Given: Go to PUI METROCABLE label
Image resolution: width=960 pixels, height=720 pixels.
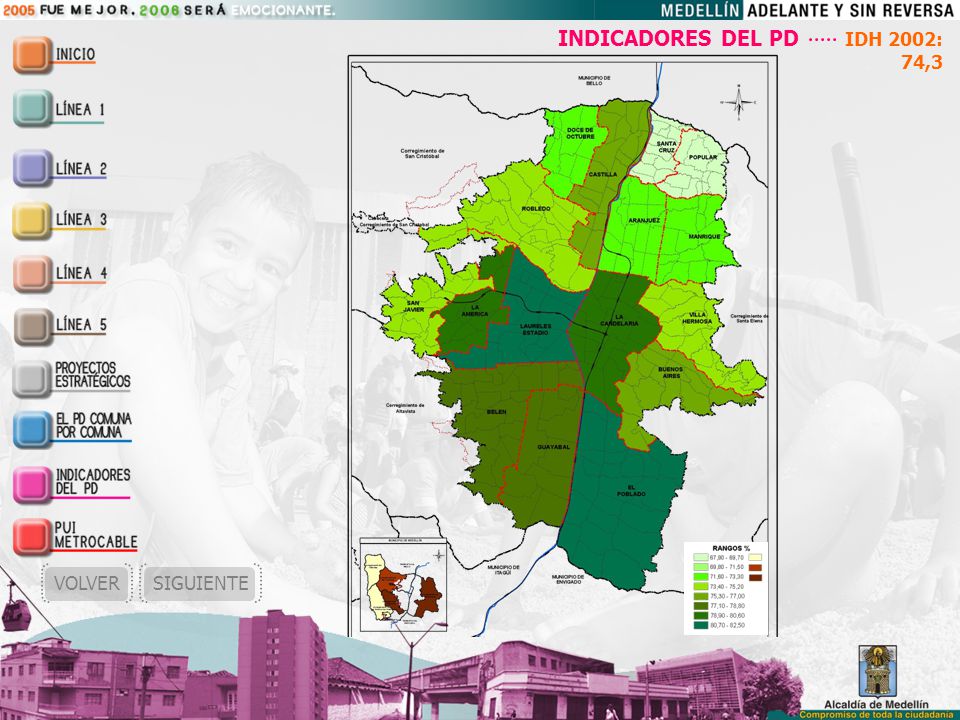Looking at the screenshot, I should point(96,536).
